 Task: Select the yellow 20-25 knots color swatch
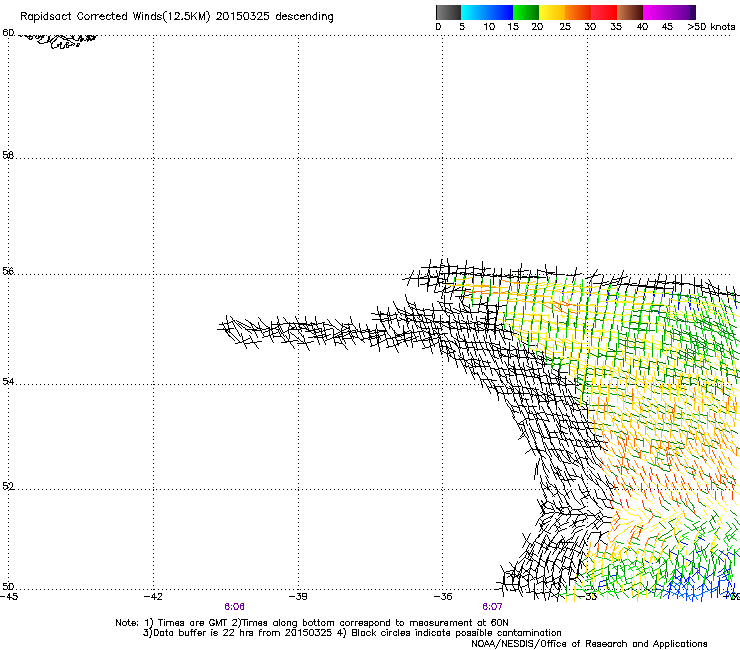[x=552, y=12]
